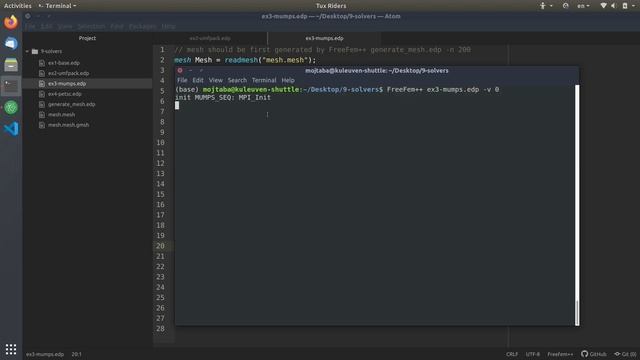Open Thunderbird mail from the dock
The image size is (640, 360).
click(11, 43)
